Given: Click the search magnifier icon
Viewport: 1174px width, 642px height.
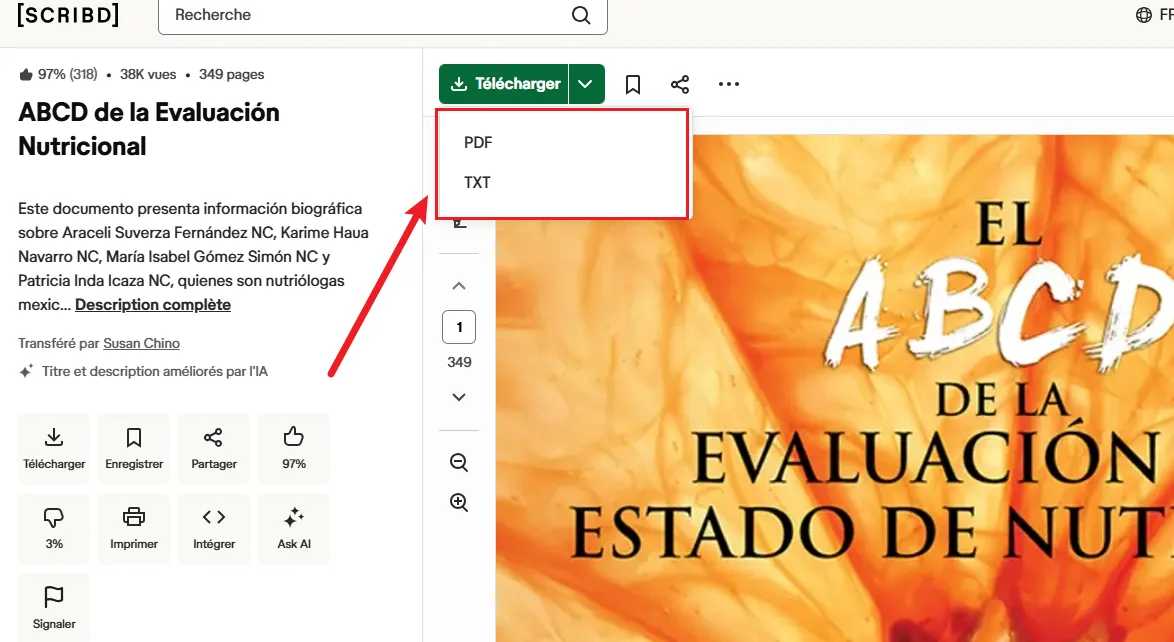Looking at the screenshot, I should tap(581, 15).
